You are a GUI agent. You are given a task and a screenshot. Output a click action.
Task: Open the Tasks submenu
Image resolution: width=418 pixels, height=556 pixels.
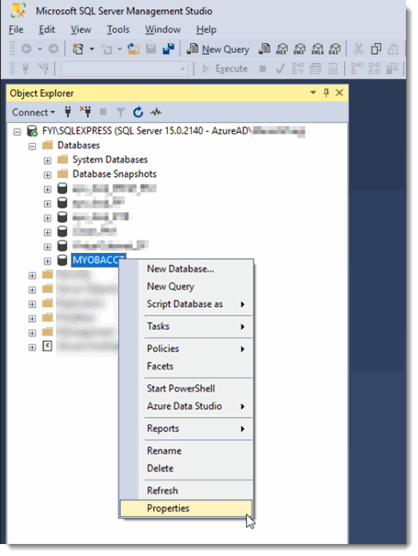[x=186, y=326]
